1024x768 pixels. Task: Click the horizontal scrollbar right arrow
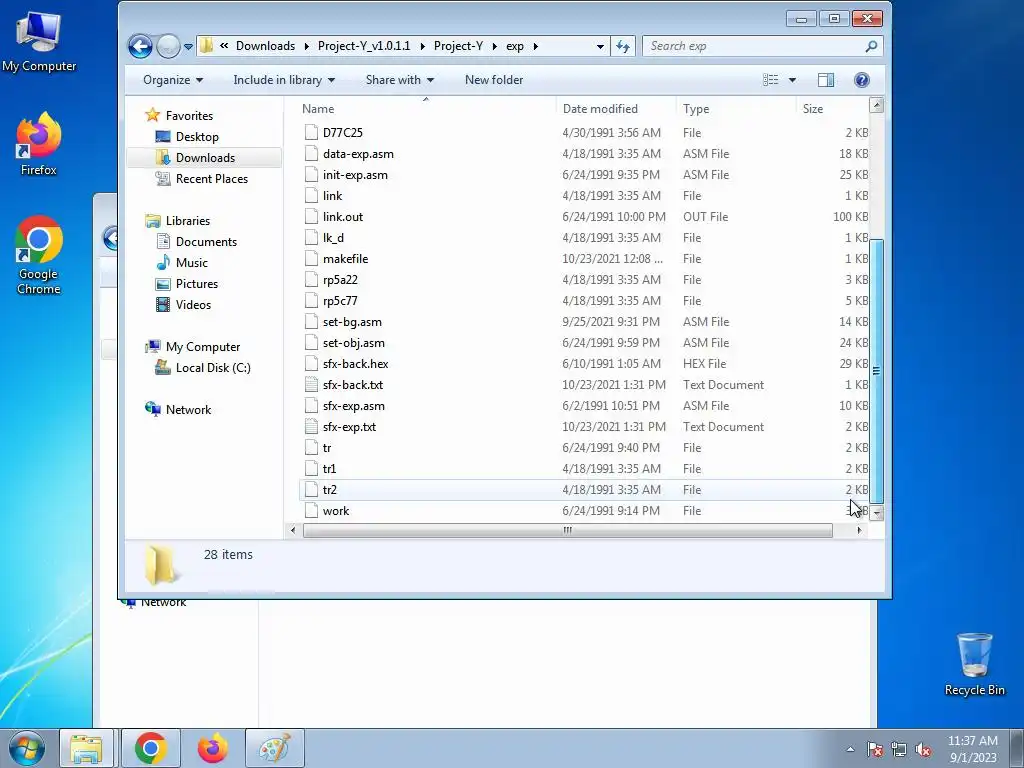859,531
